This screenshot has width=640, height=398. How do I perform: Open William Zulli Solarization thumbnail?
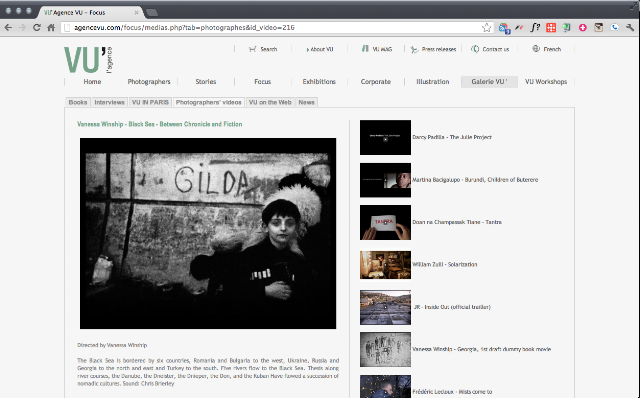pos(385,265)
